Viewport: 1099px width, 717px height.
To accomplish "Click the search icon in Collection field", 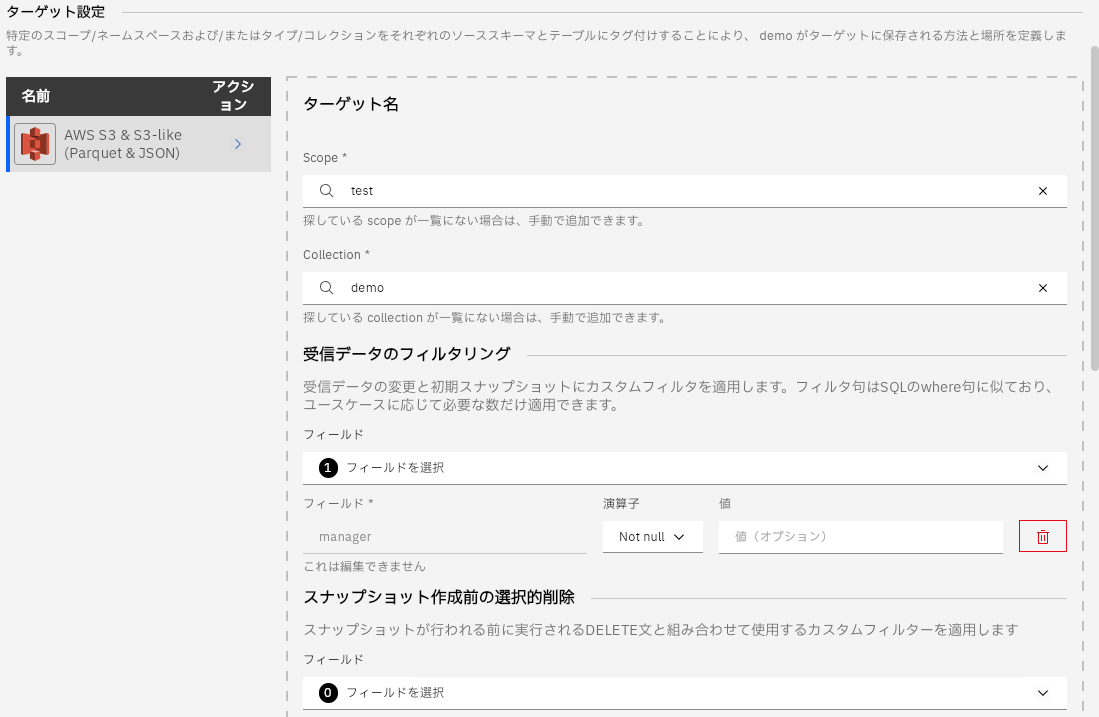I will [327, 288].
